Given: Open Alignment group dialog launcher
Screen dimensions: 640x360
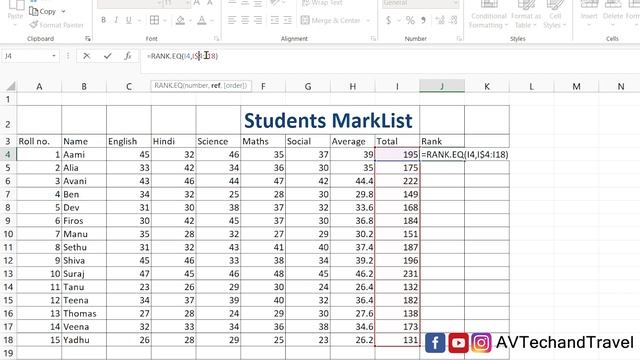Looking at the screenshot, I should (373, 39).
